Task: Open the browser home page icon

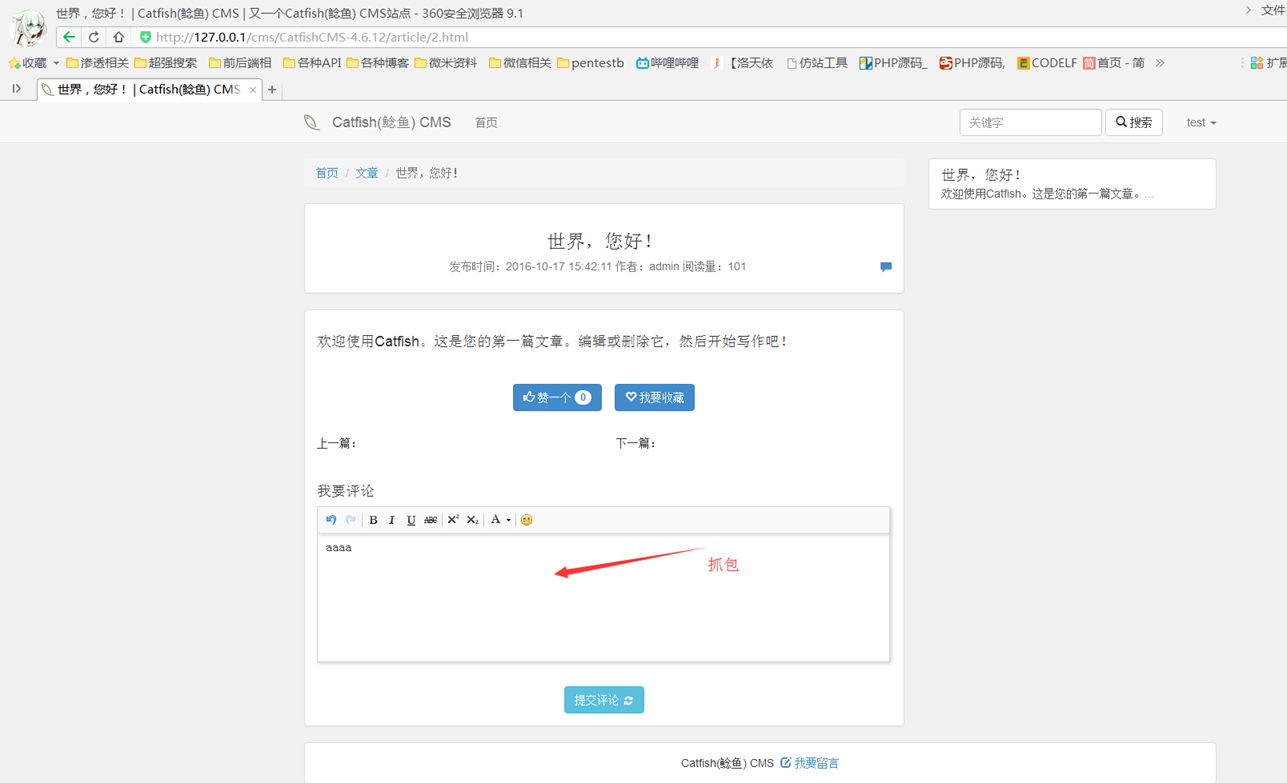Action: (x=118, y=37)
